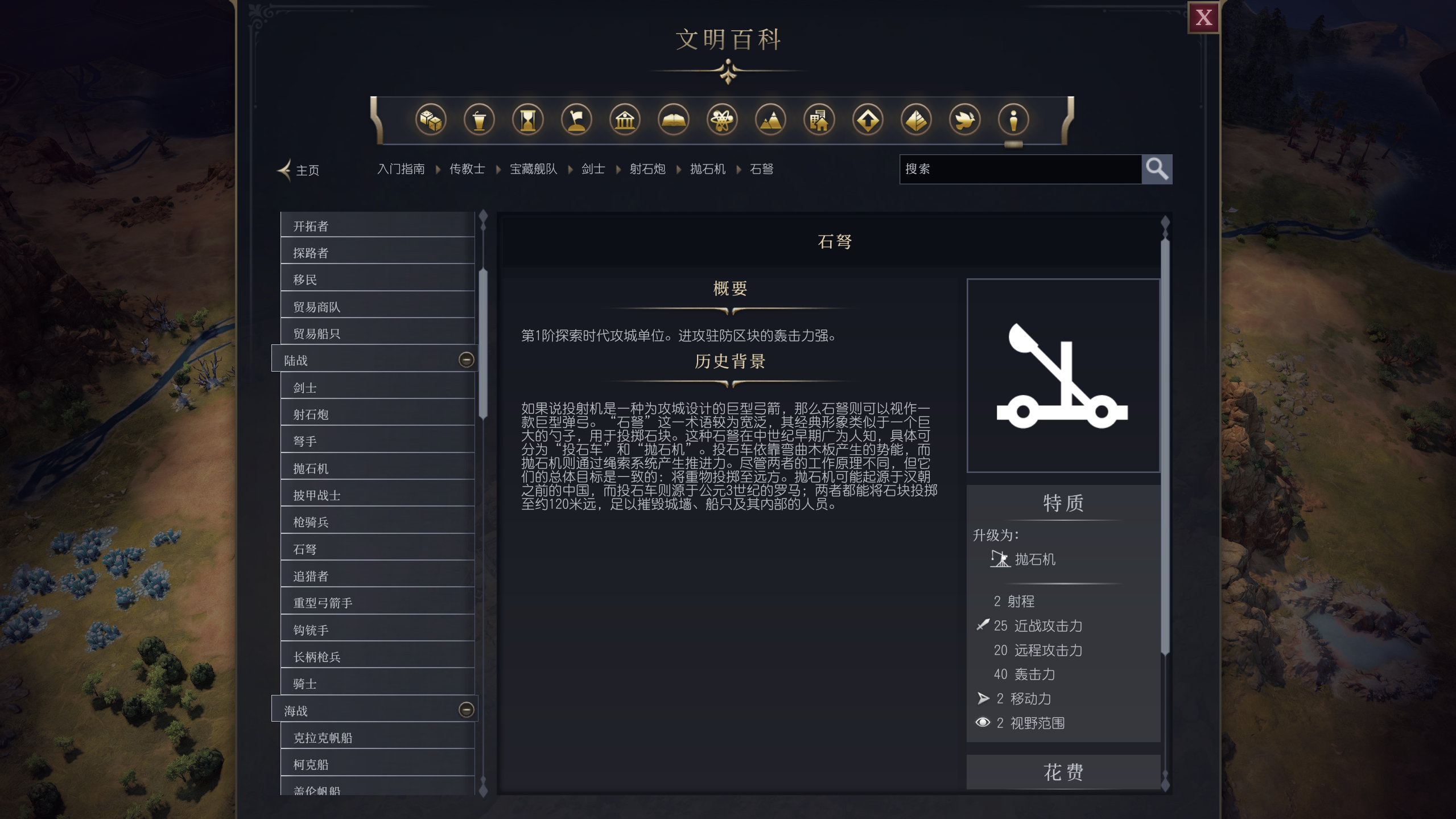Image resolution: width=1456 pixels, height=819 pixels.
Task: Open the dice category icon
Action: [431, 120]
